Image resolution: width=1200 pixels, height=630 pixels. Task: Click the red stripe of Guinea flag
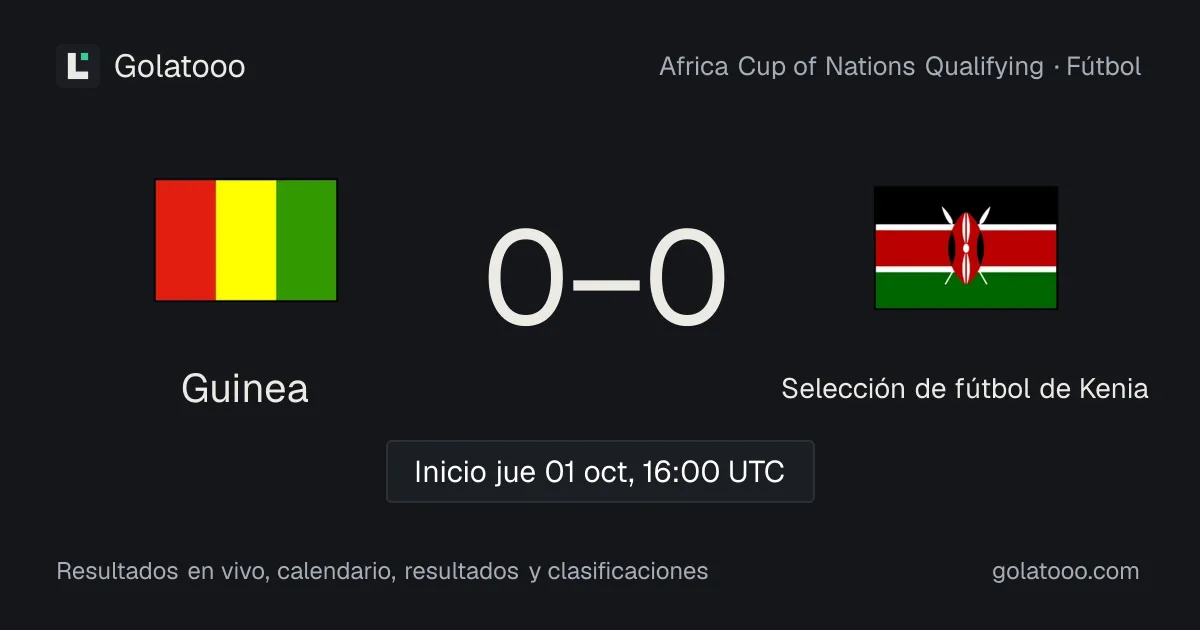[x=185, y=240]
